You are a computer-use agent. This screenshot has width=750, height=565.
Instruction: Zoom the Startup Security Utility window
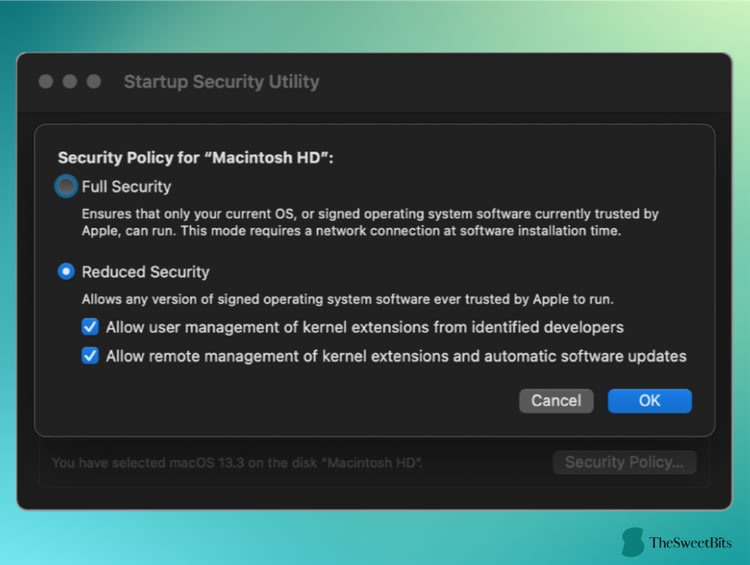pos(94,81)
